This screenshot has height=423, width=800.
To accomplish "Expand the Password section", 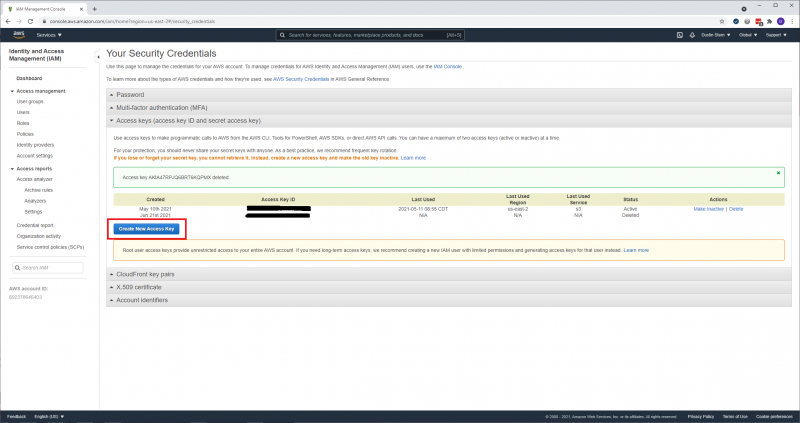I will tap(448, 94).
